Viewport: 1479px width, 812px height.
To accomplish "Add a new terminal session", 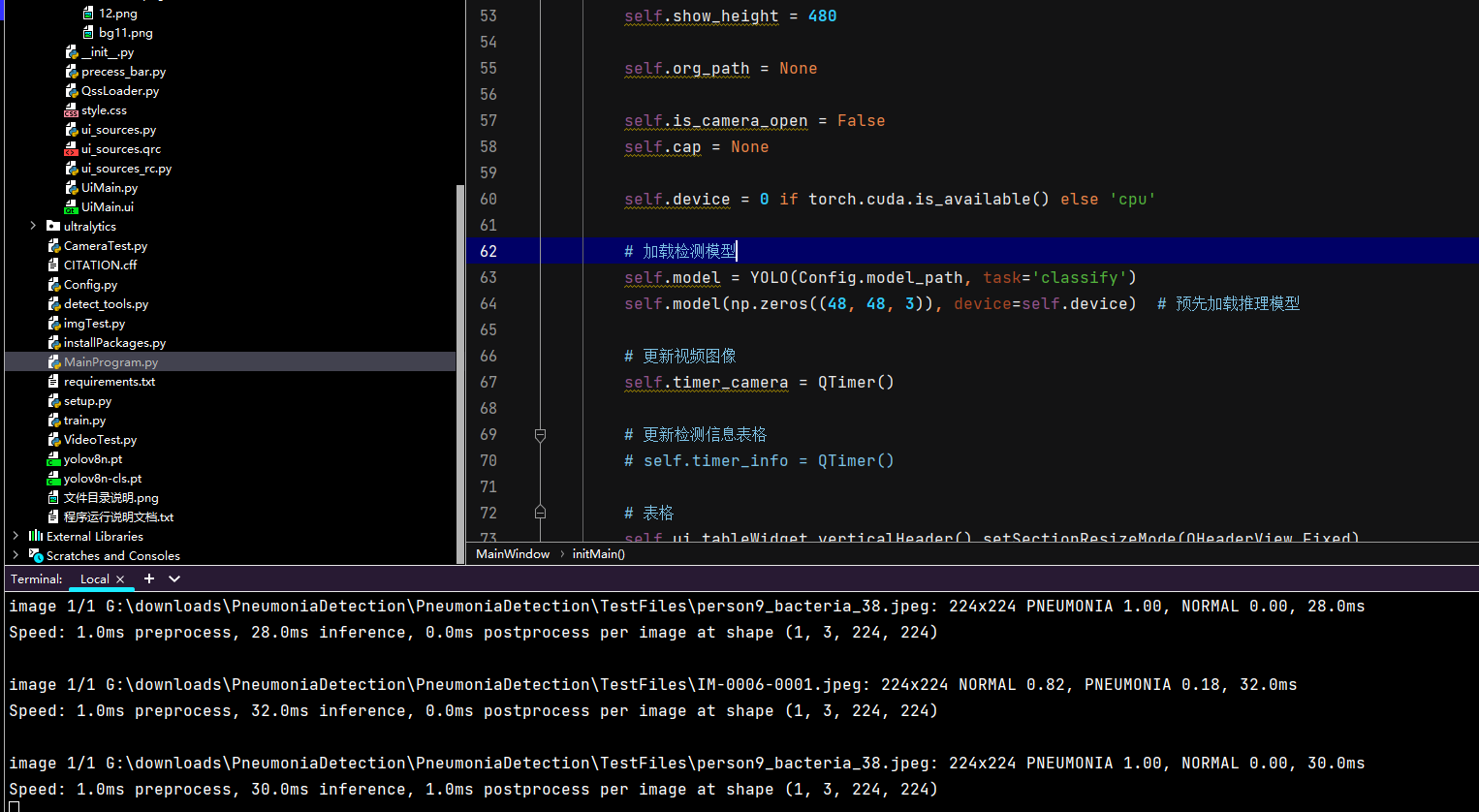I will pos(149,578).
